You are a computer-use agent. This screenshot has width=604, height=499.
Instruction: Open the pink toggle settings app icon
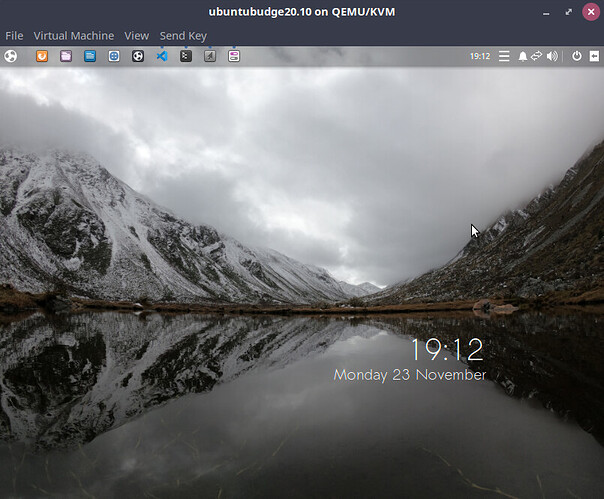[234, 56]
